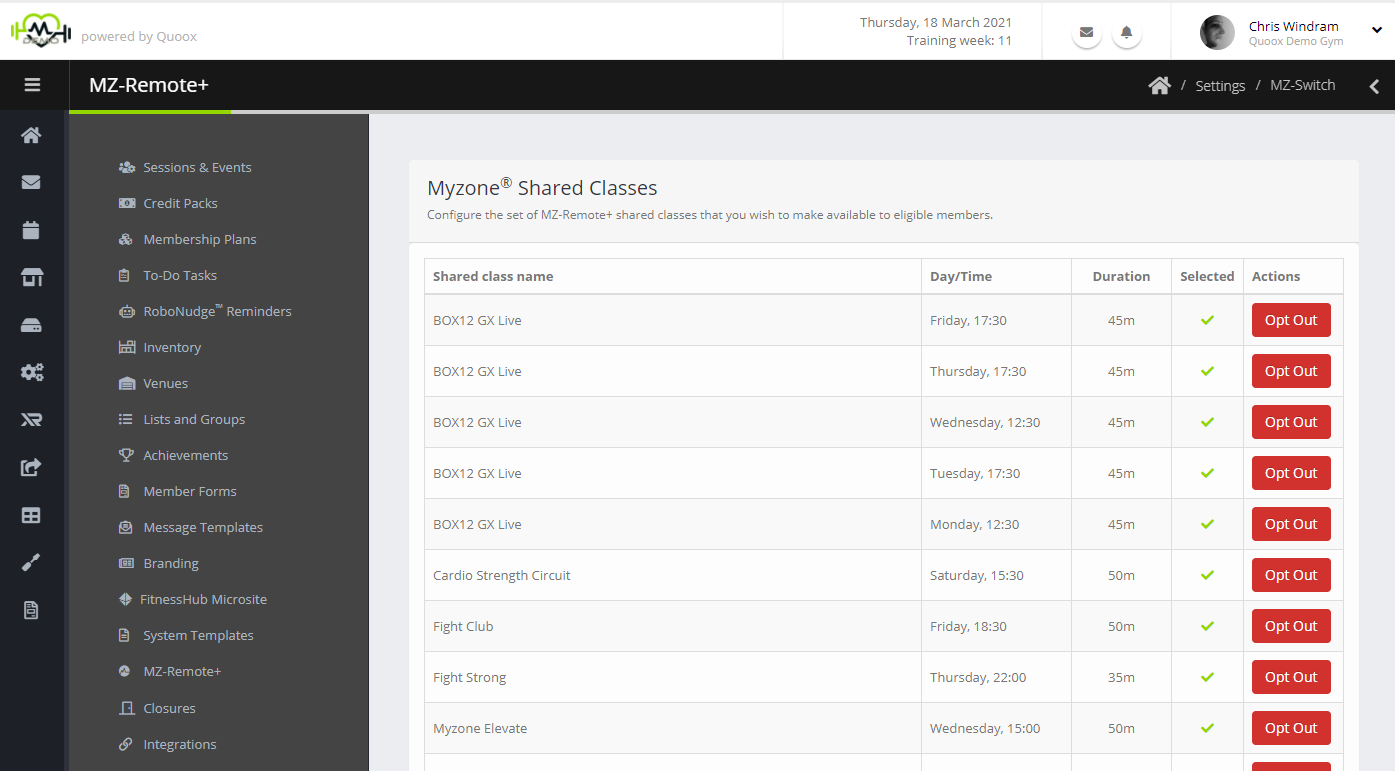Open the brush icon in left sidebar
The width and height of the screenshot is (1395, 771).
tap(32, 562)
